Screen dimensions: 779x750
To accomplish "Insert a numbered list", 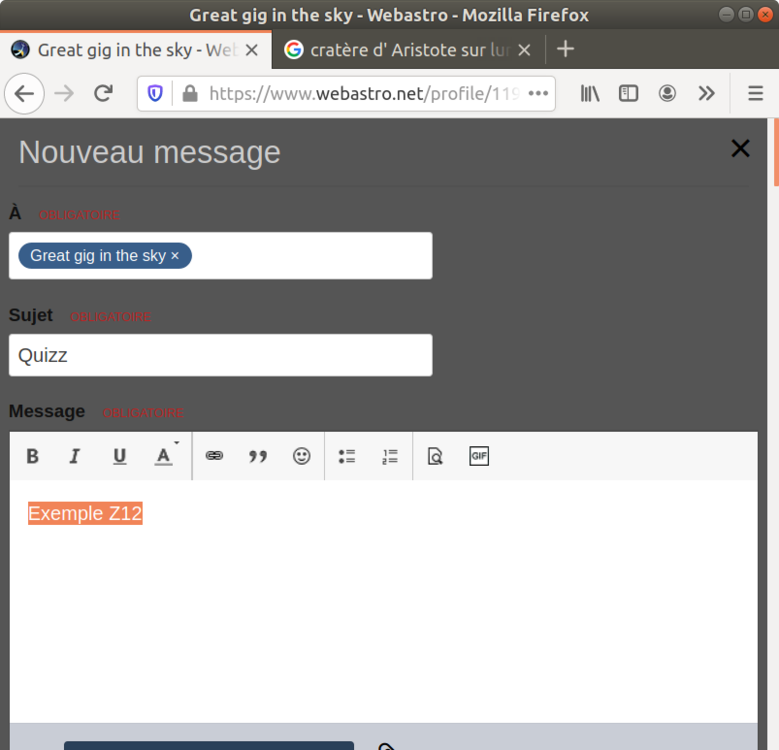I will point(390,456).
